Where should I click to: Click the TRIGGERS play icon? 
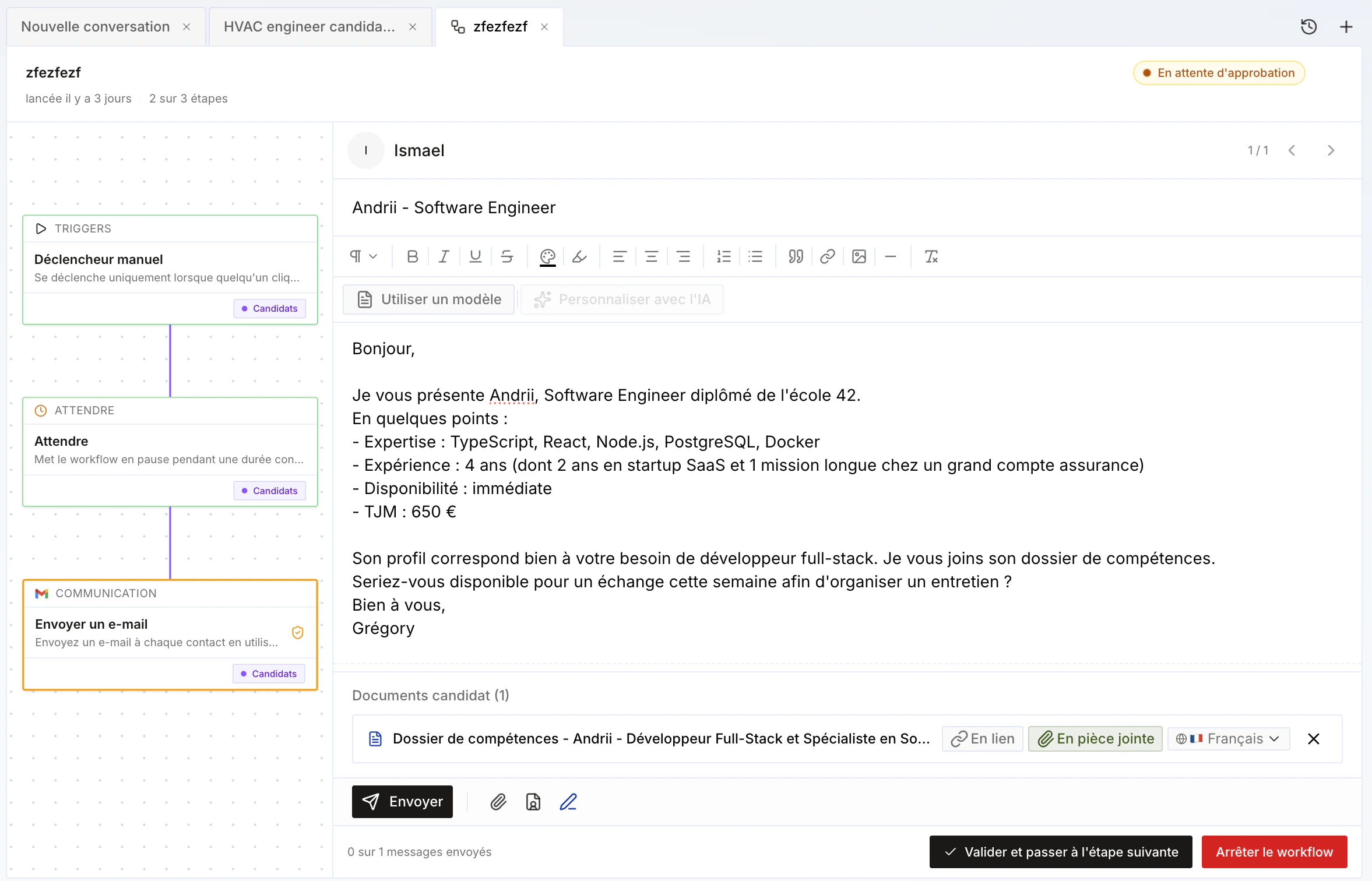(x=41, y=228)
